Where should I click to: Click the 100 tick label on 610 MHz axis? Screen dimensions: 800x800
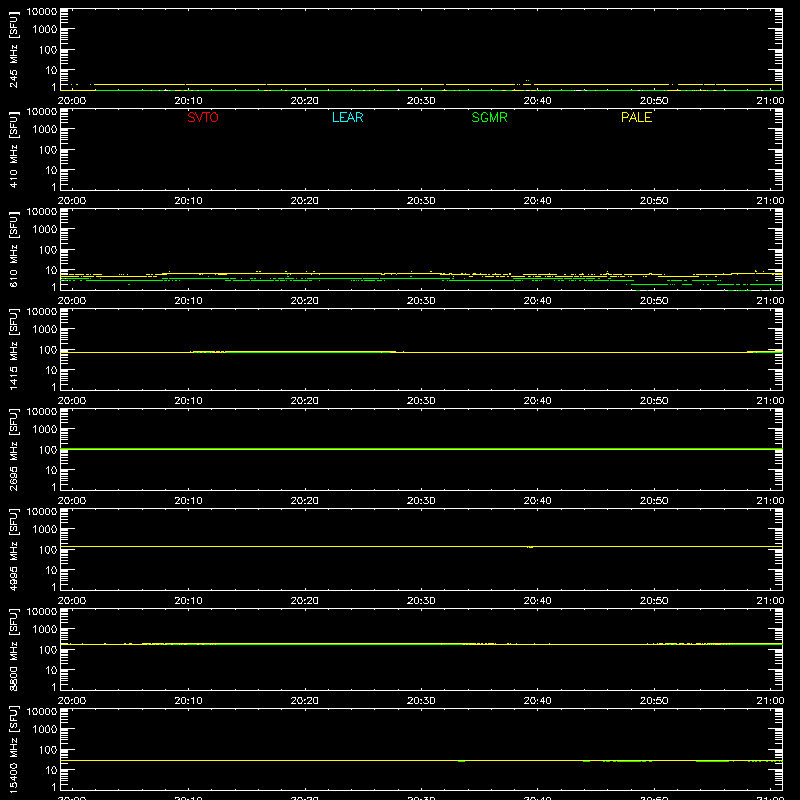coord(48,250)
